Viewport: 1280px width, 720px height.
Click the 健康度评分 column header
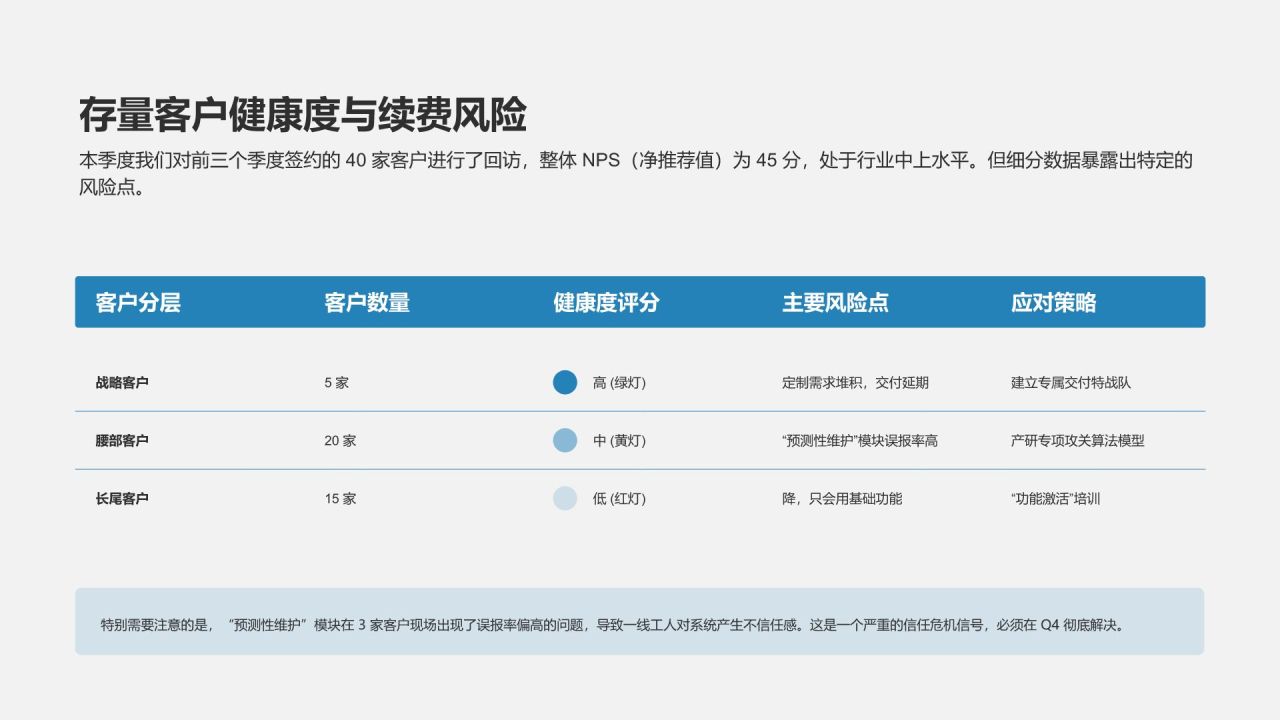click(x=606, y=302)
